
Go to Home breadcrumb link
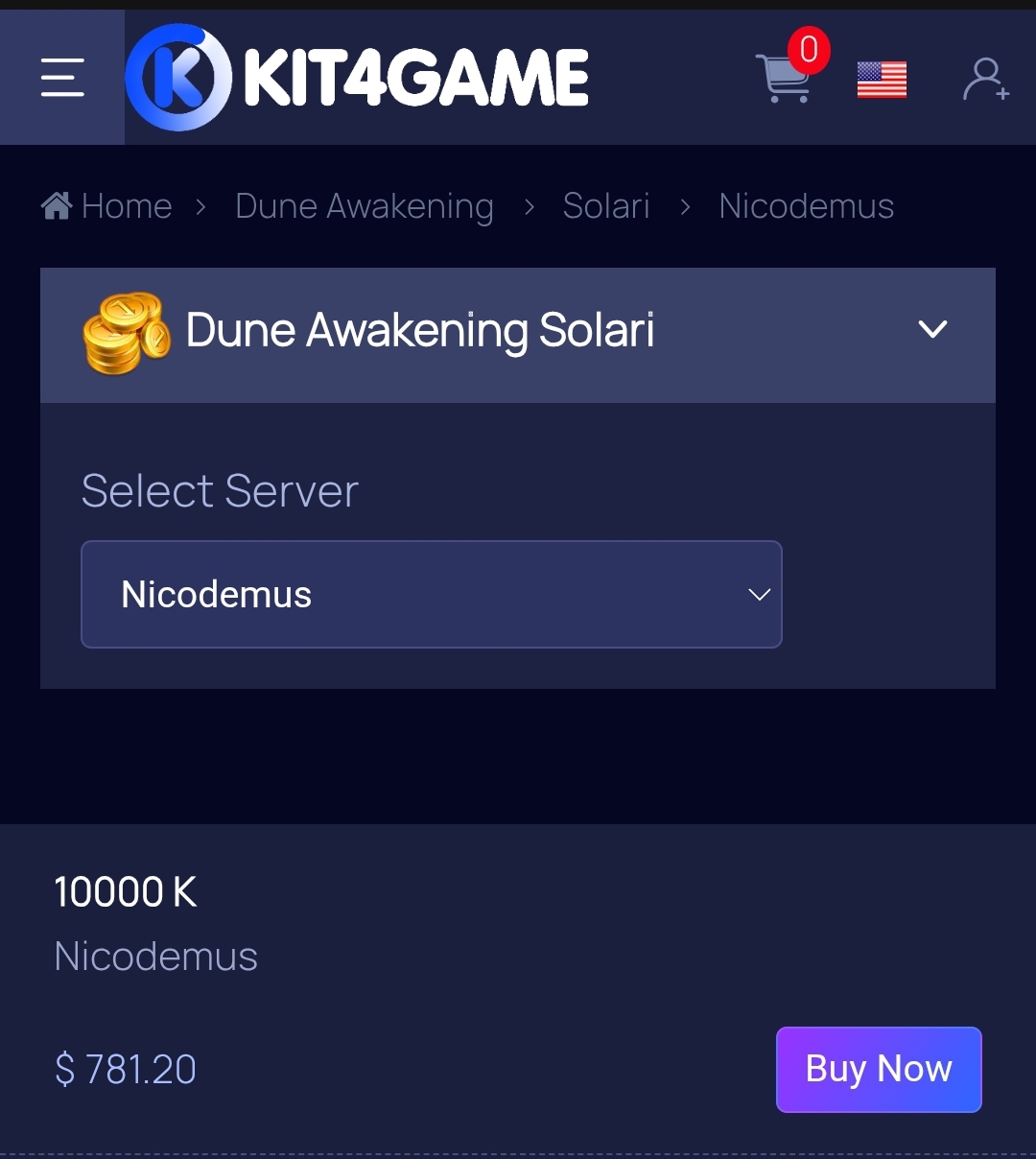[x=127, y=206]
